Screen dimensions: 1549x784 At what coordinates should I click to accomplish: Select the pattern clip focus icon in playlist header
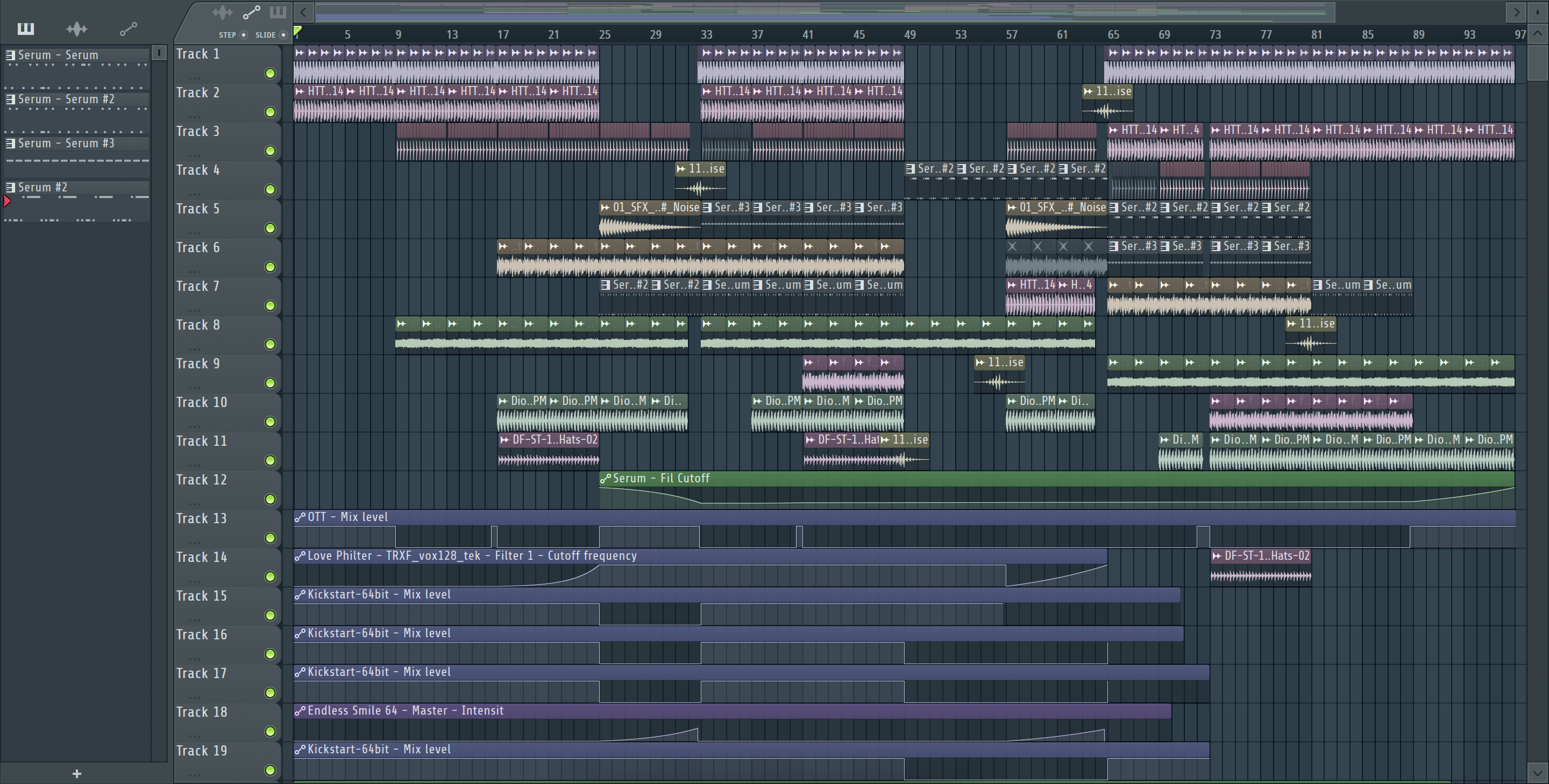(278, 12)
